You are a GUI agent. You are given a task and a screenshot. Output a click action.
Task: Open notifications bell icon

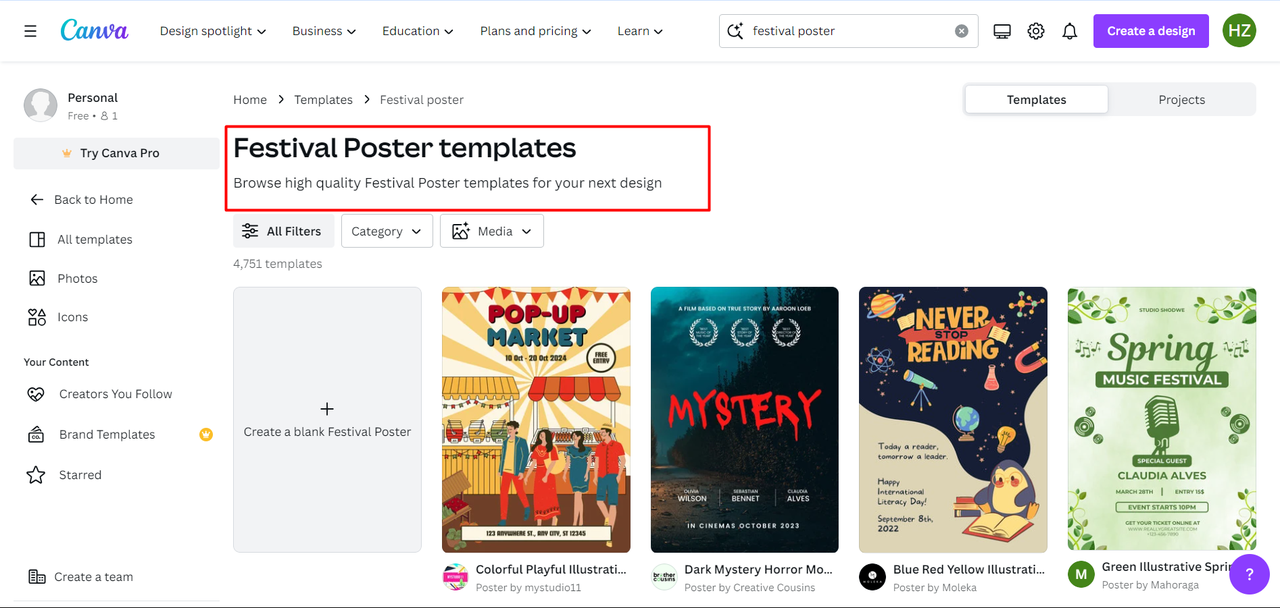point(1070,31)
